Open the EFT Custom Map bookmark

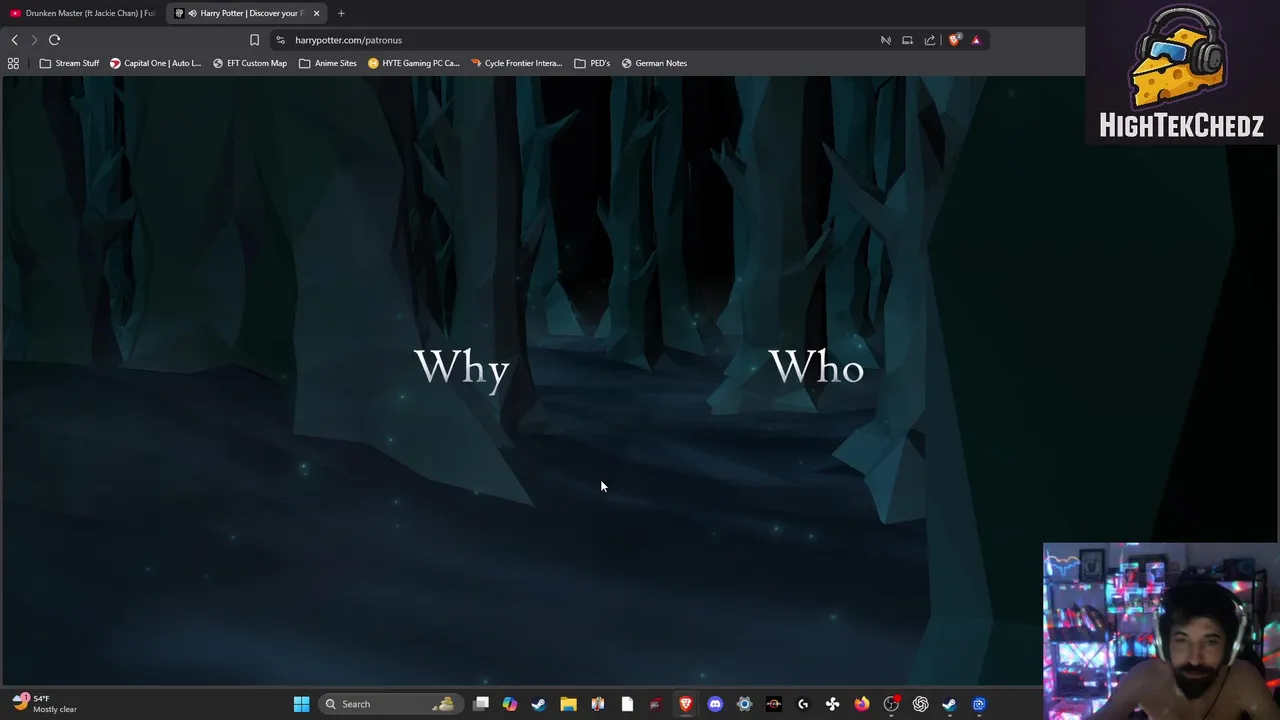[249, 63]
